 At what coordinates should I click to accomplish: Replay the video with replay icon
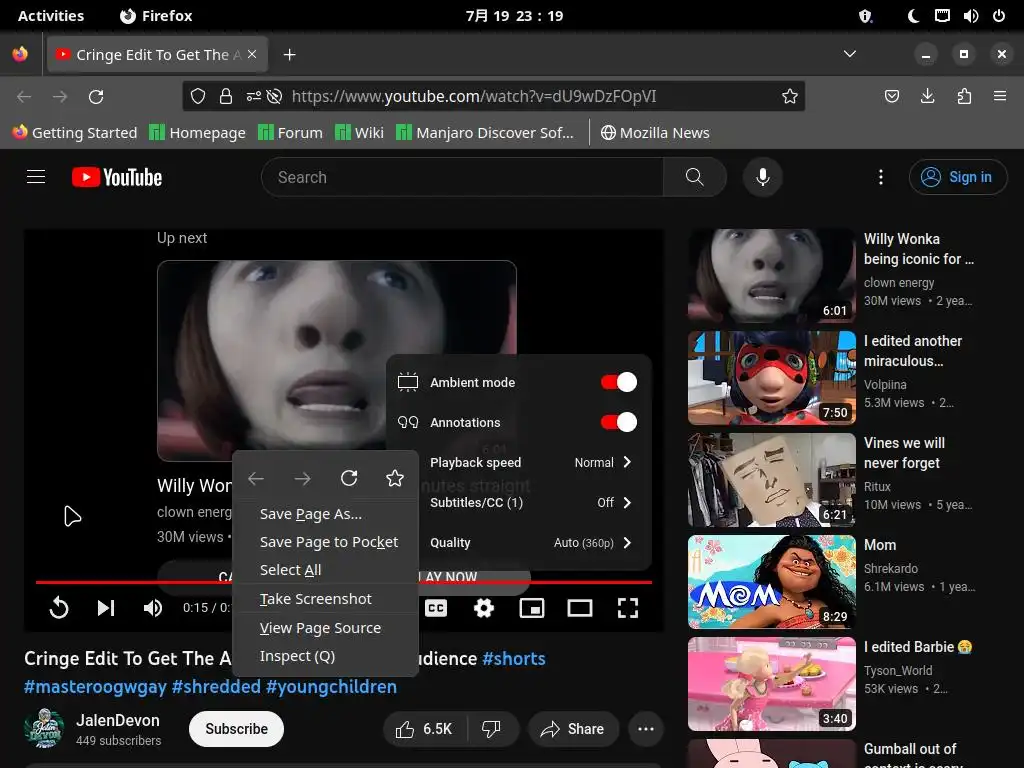point(59,608)
